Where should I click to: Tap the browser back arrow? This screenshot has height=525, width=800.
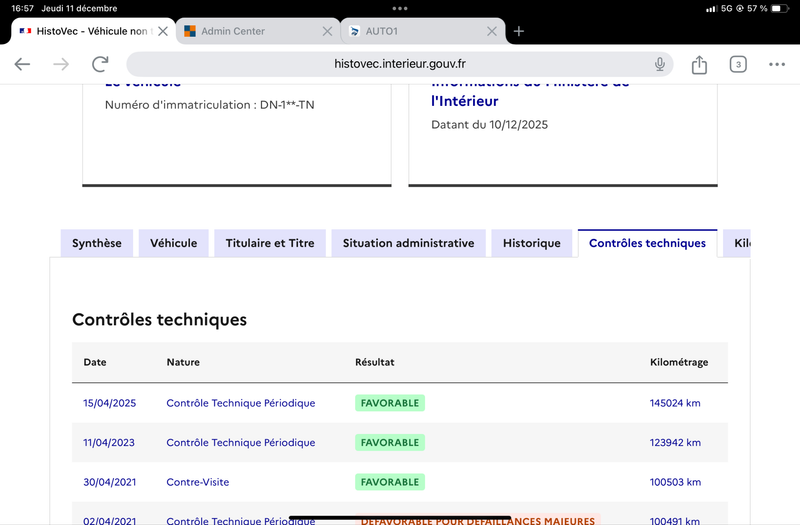(x=22, y=64)
